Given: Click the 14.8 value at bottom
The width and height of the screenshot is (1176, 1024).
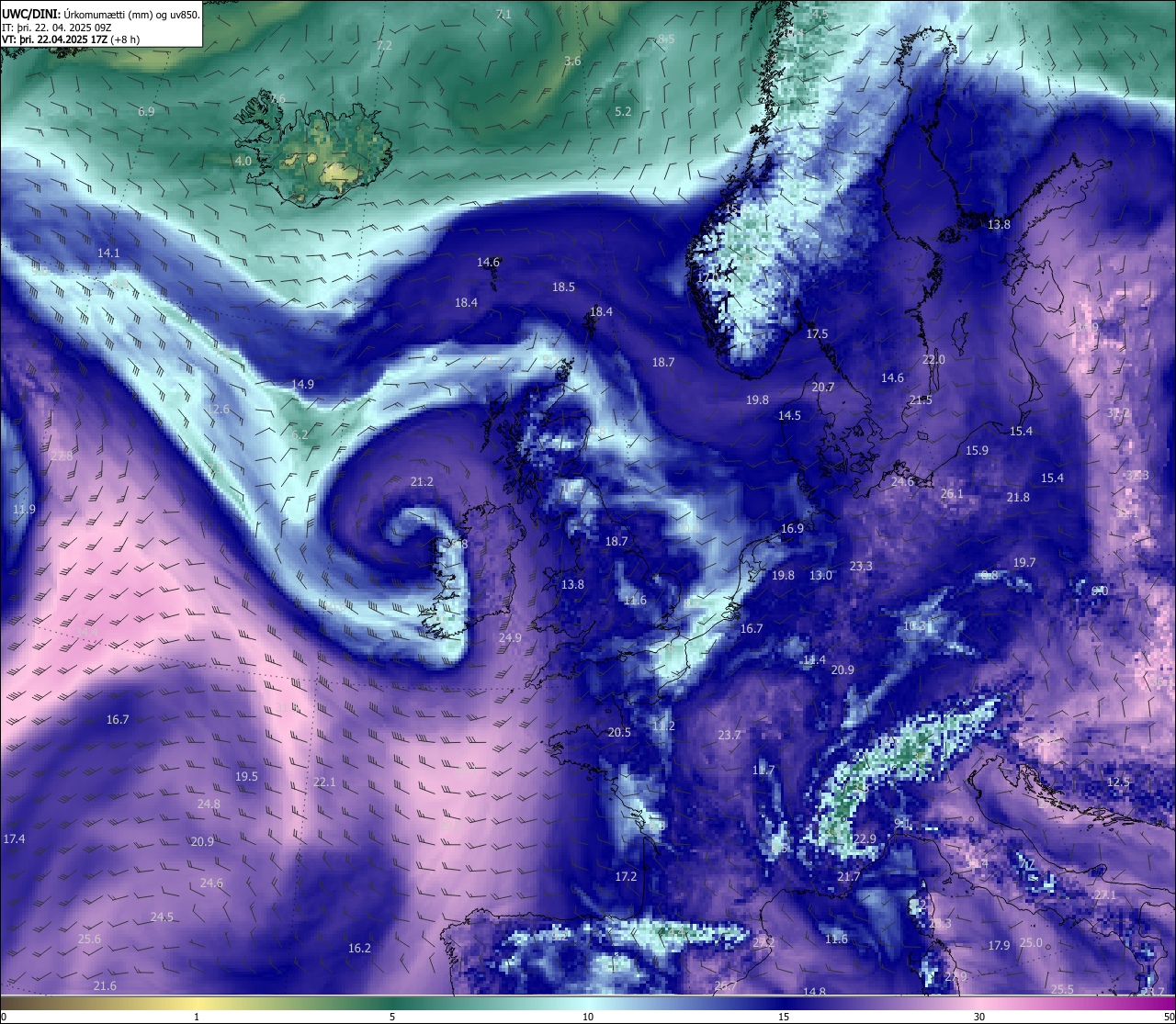Looking at the screenshot, I should click(814, 993).
